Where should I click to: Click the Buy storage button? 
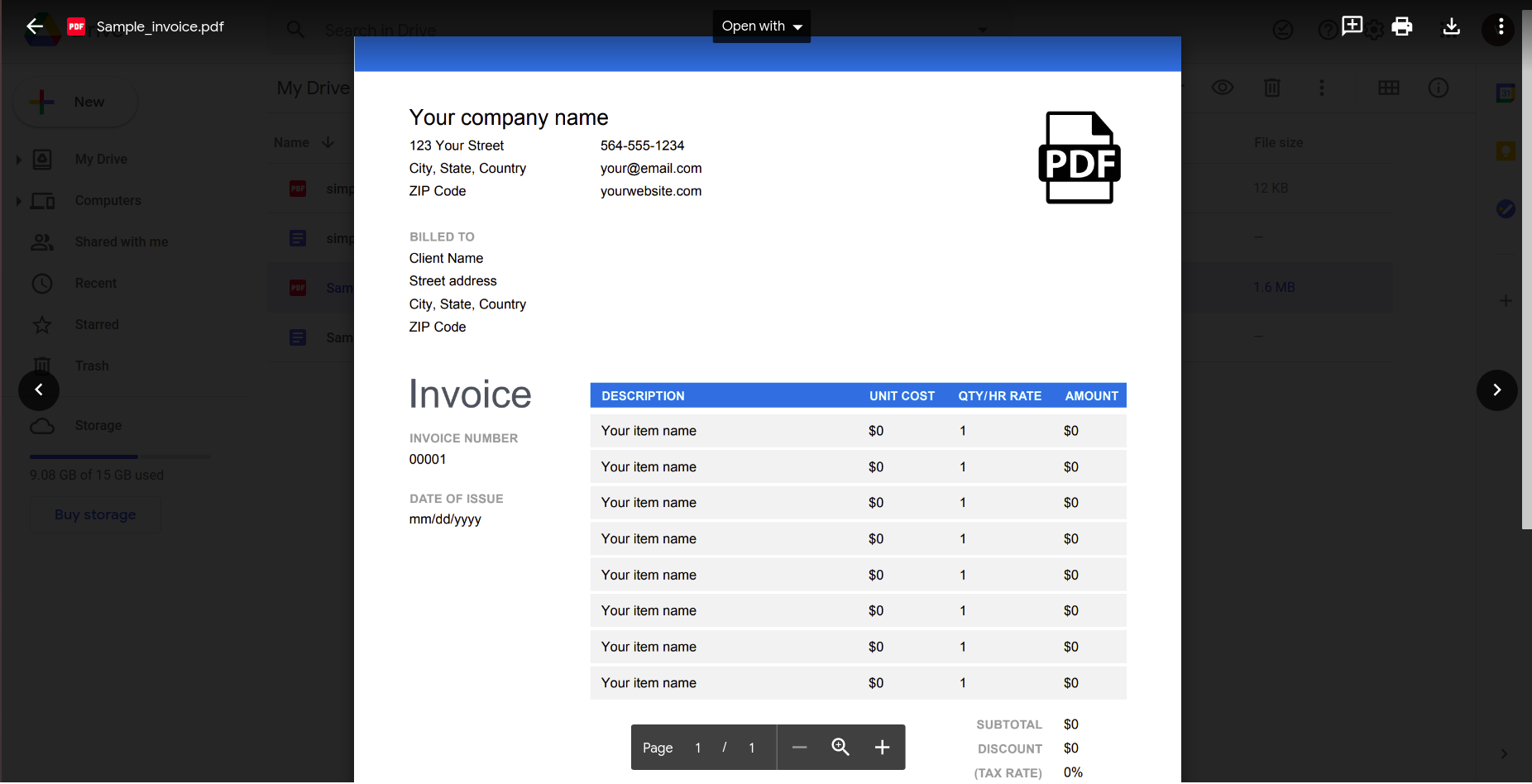(x=95, y=514)
